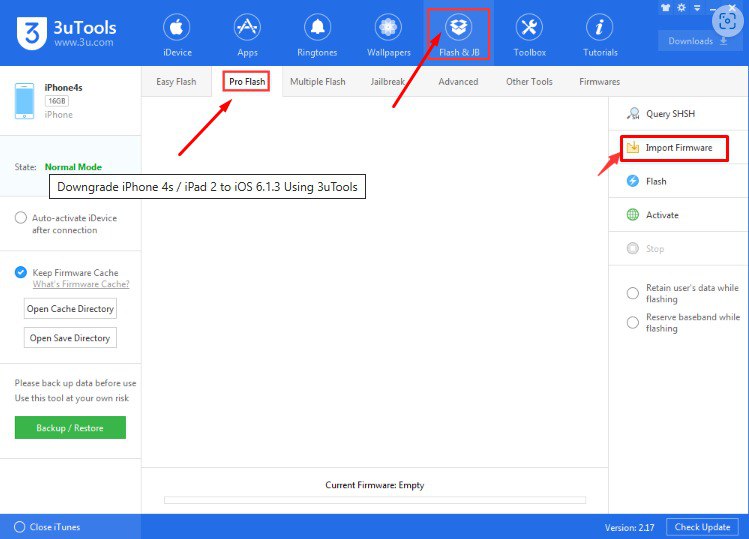Toggle Close iTunes option
Image resolution: width=749 pixels, height=539 pixels.
[20, 527]
